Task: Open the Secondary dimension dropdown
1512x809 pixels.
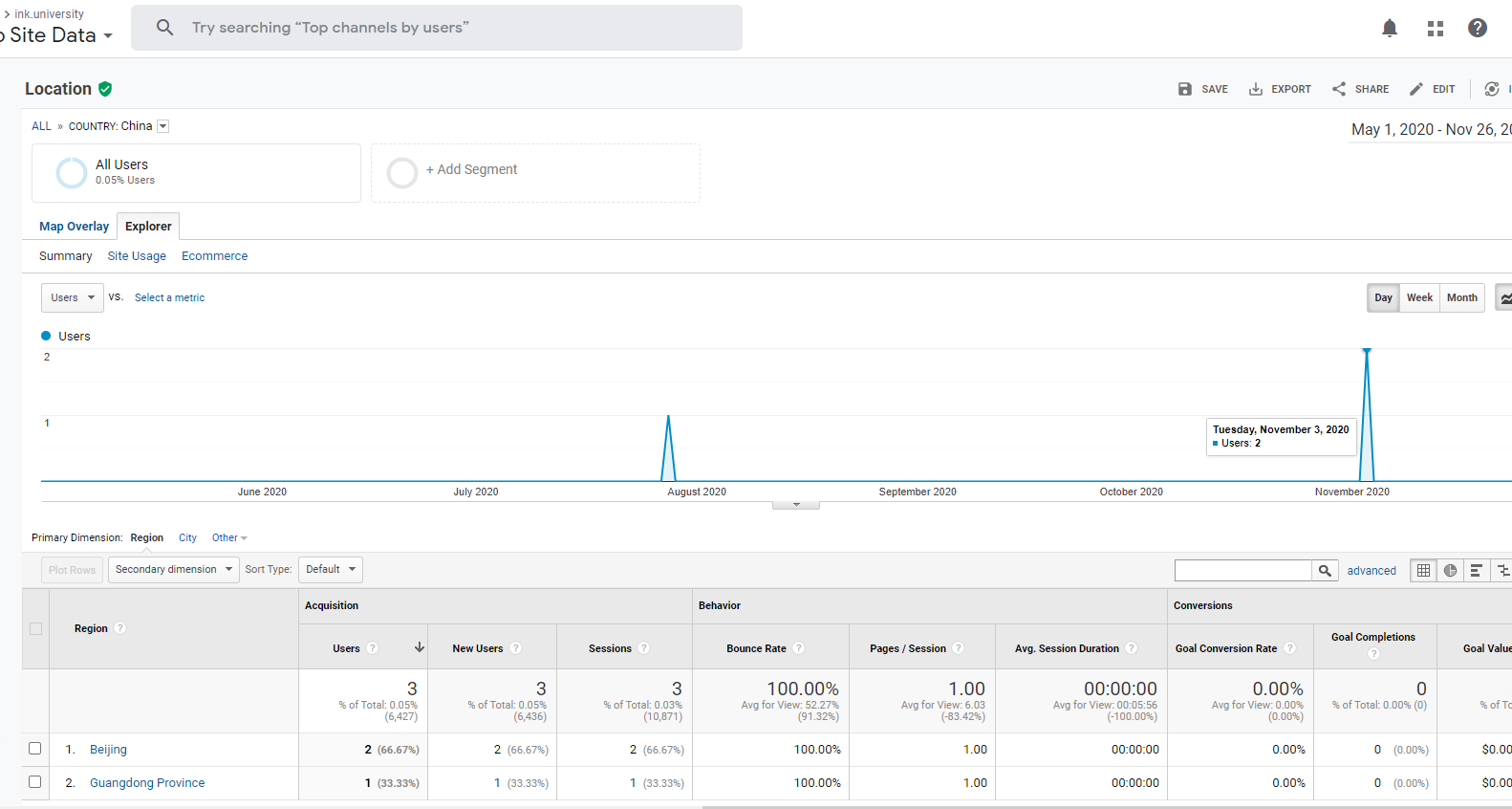Action: (173, 570)
